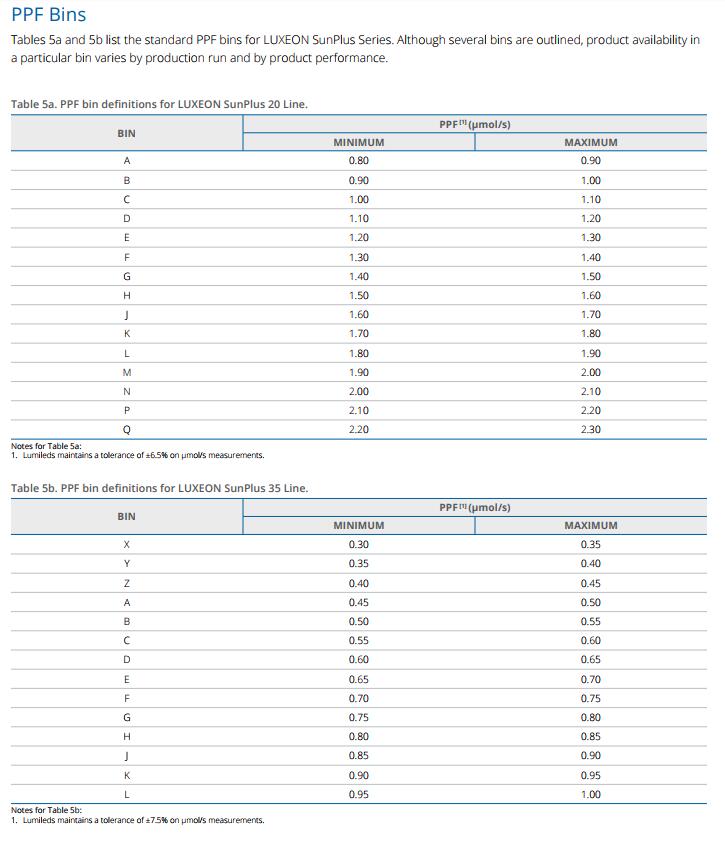This screenshot has width=725, height=843.
Task: Click the MINIMUM column header in Table 5b
Action: (x=358, y=526)
